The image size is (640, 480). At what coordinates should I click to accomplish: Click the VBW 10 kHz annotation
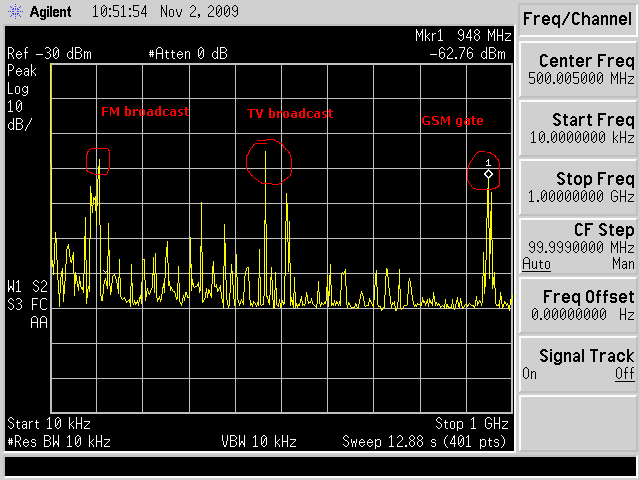259,442
